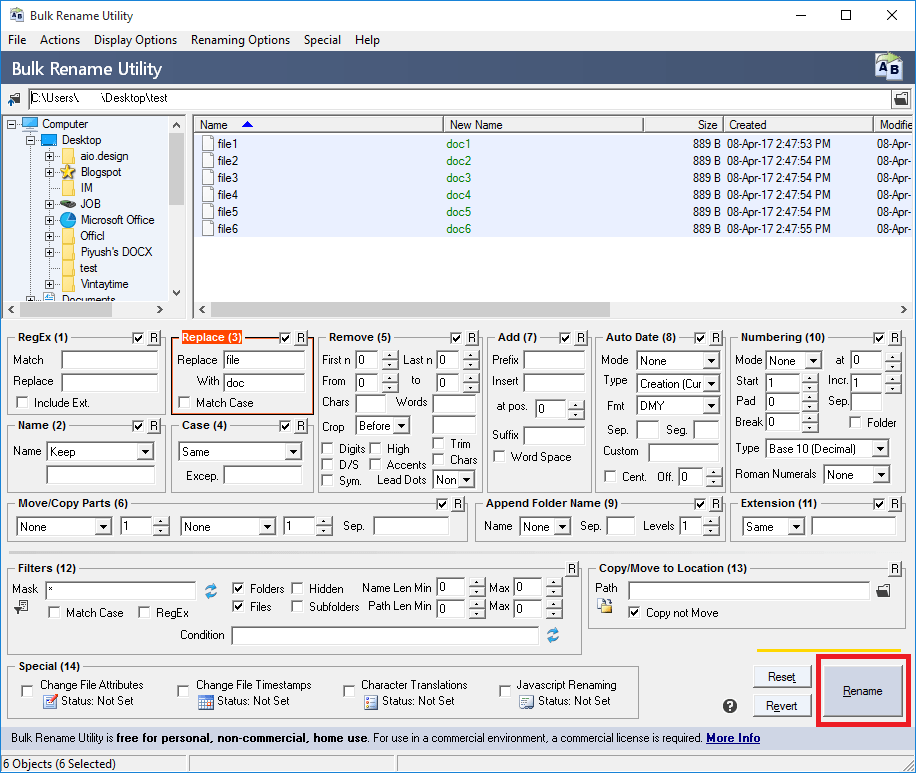Image resolution: width=916 pixels, height=773 pixels.
Task: Enable Digits removal checkbox
Action: (328, 449)
